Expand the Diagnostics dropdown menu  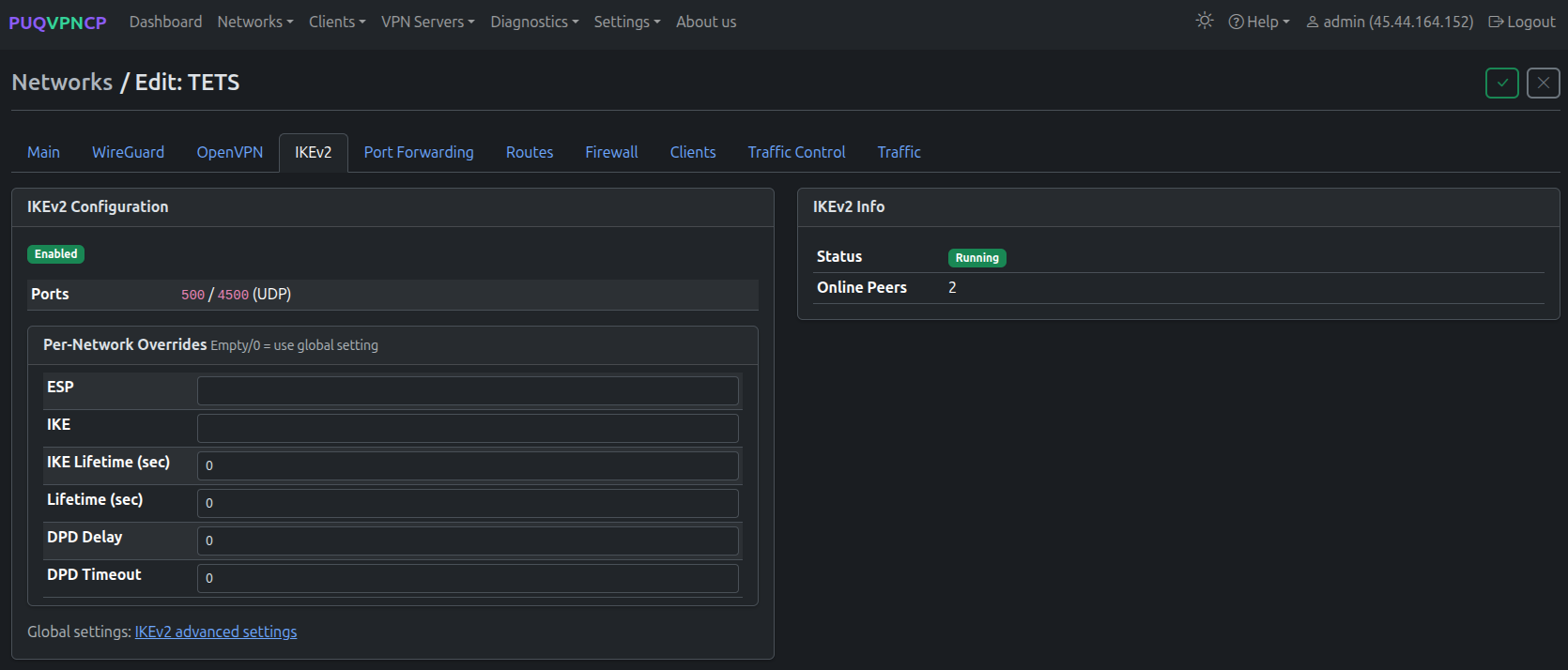534,22
